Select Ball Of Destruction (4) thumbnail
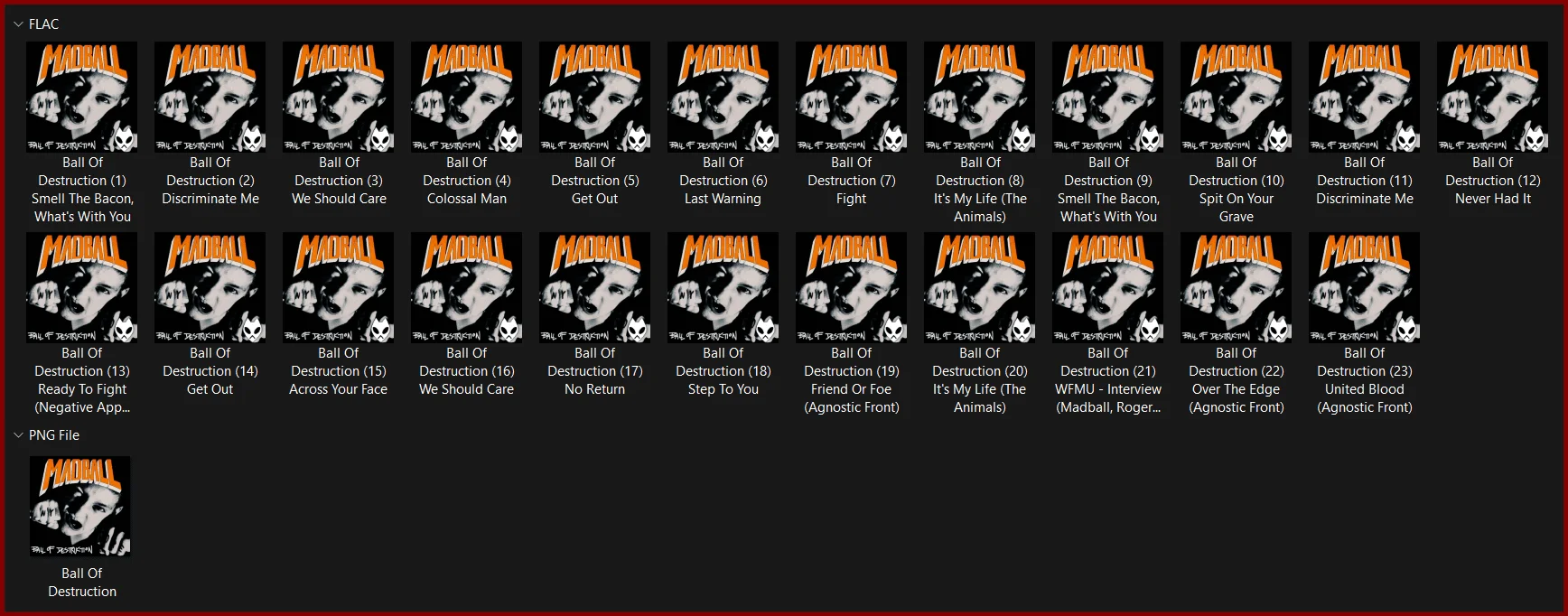Viewport: 1568px width, 616px height. [467, 97]
